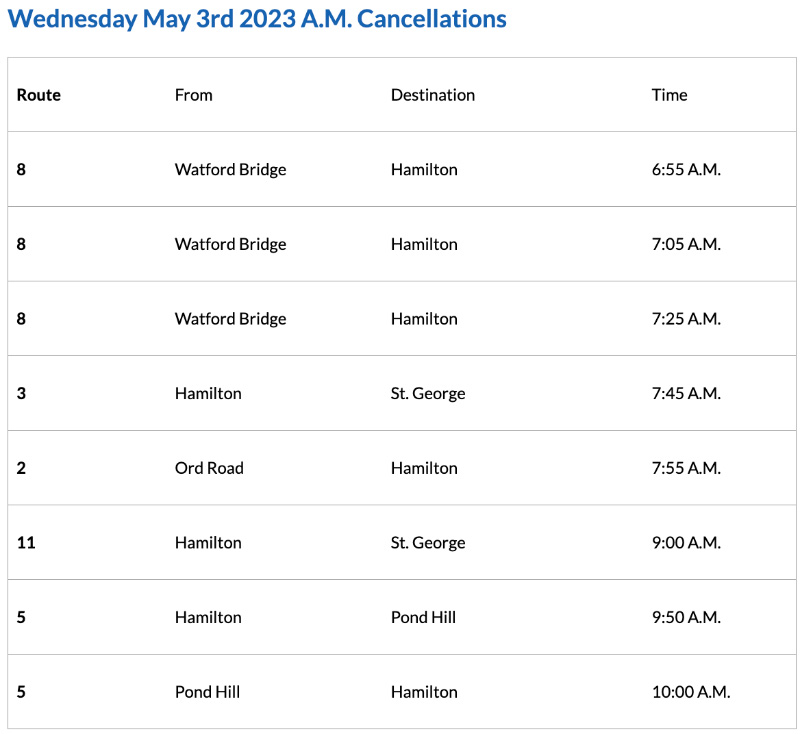Click the Route column header
The image size is (800, 734).
coord(39,95)
